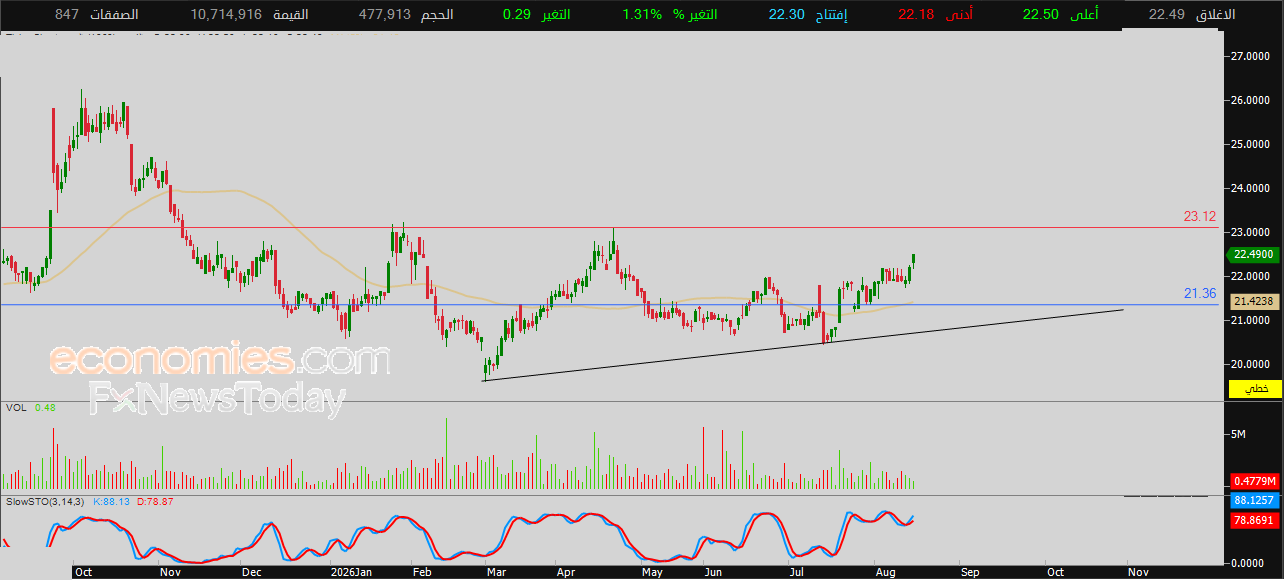Viewport: 1284px width, 580px height.
Task: Select the SlowSTO(3,14,3) indicator label
Action: pos(45,501)
